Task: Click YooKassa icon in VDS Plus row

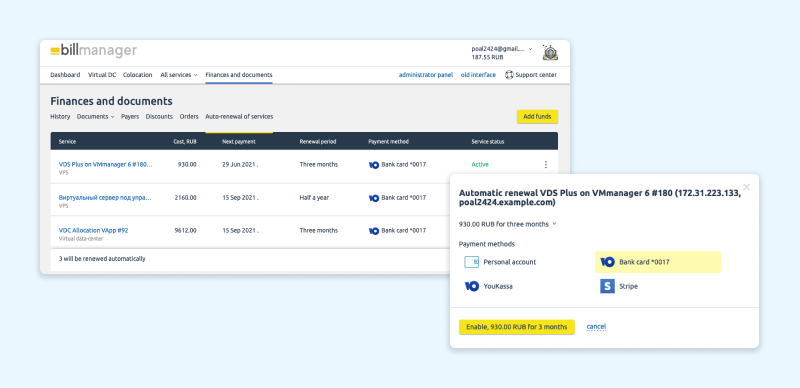Action: [373, 165]
